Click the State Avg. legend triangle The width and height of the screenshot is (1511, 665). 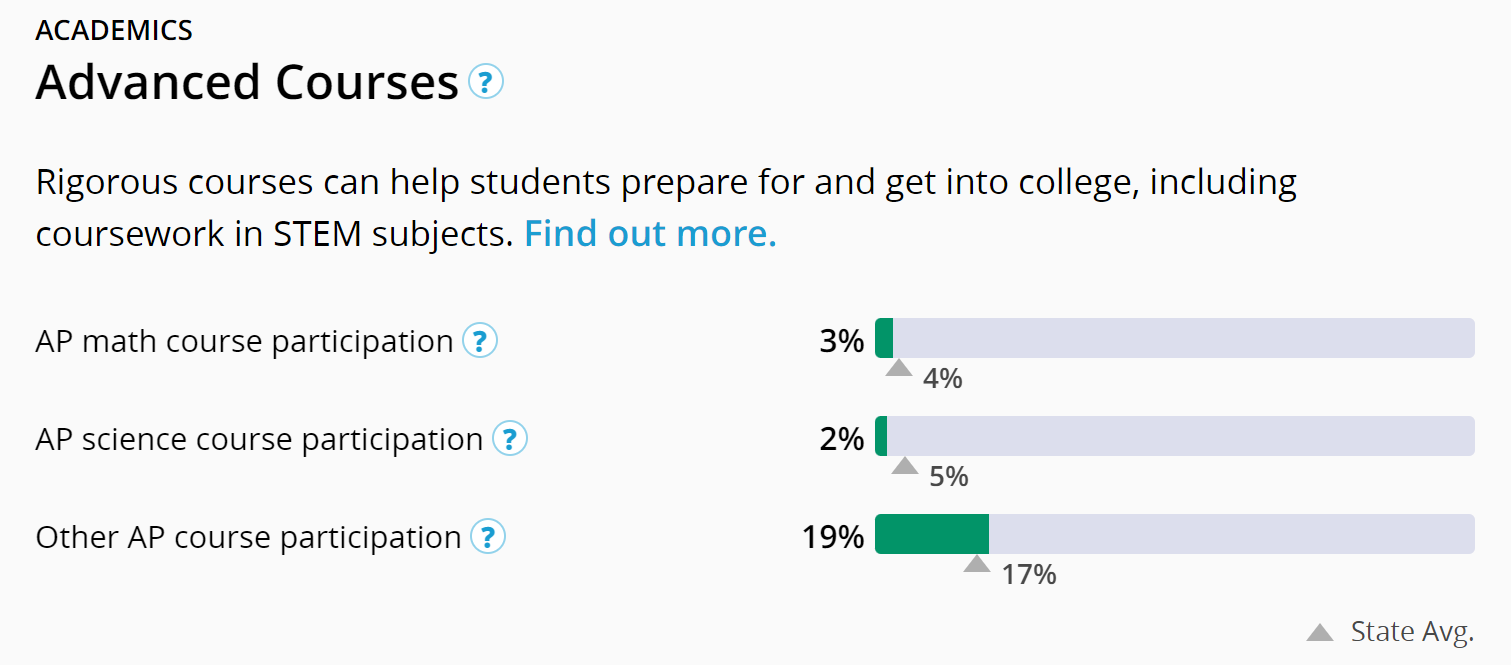(1320, 632)
